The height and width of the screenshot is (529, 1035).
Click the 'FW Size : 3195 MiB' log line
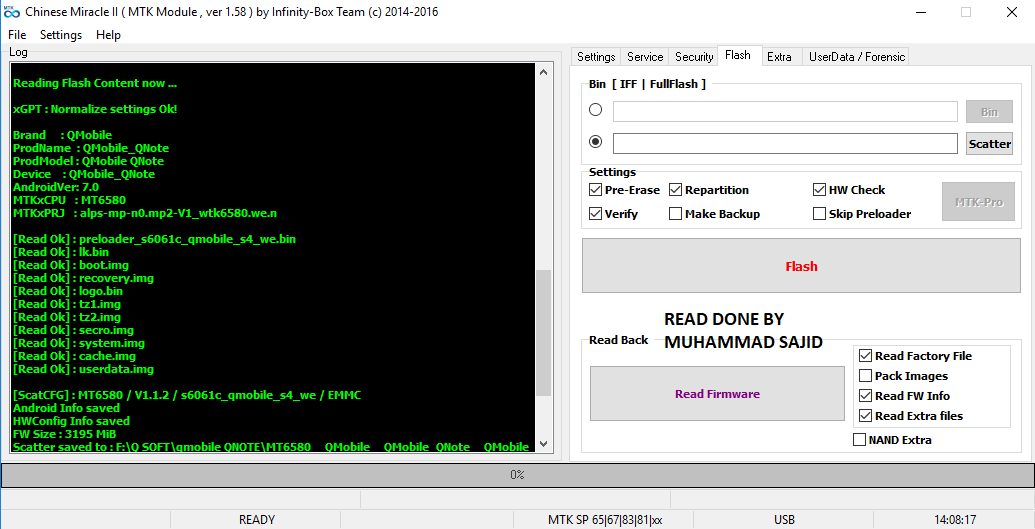pyautogui.click(x=65, y=434)
